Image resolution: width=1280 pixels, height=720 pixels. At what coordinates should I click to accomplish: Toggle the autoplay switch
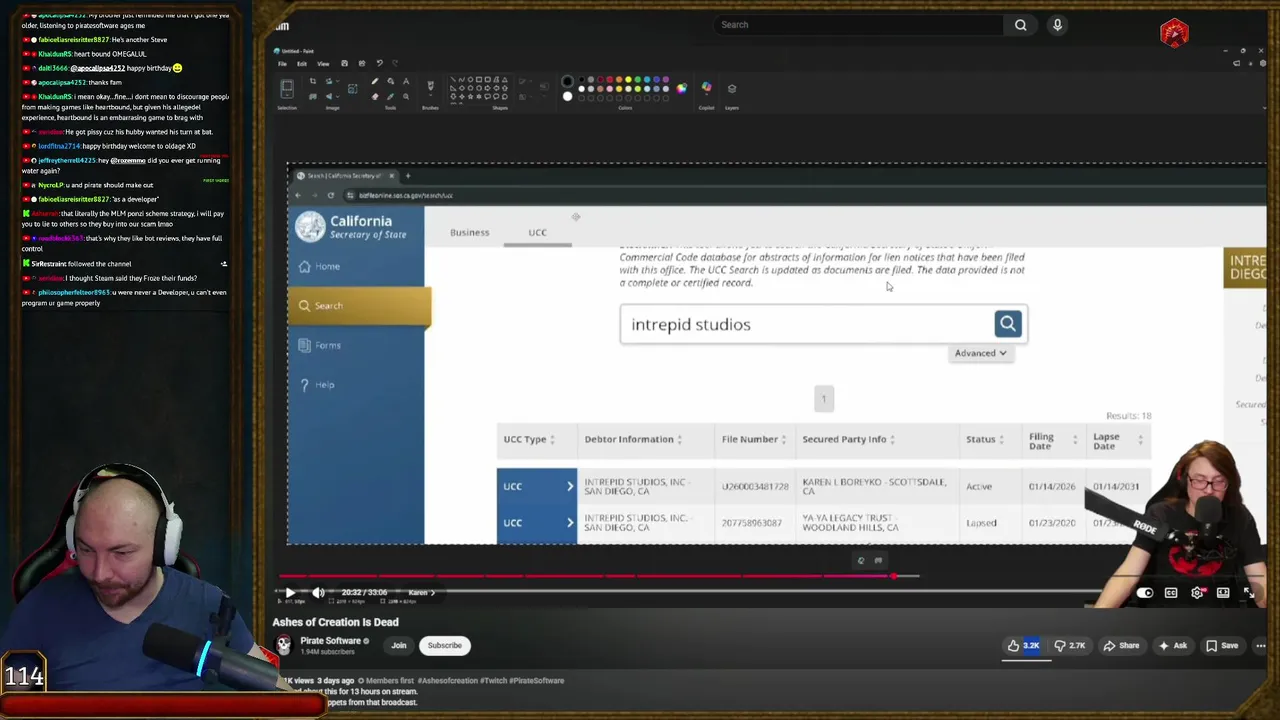point(1145,593)
